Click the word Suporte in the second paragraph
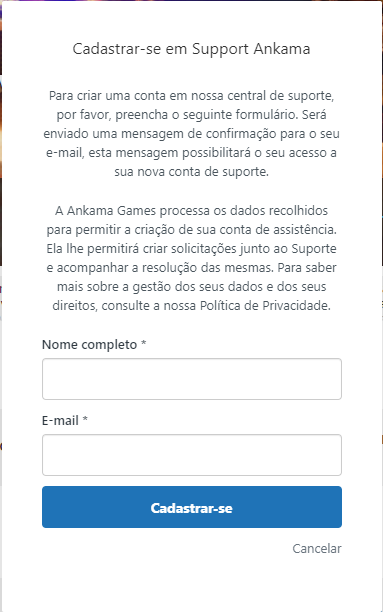Screen dimensions: 383x612 [314, 249]
